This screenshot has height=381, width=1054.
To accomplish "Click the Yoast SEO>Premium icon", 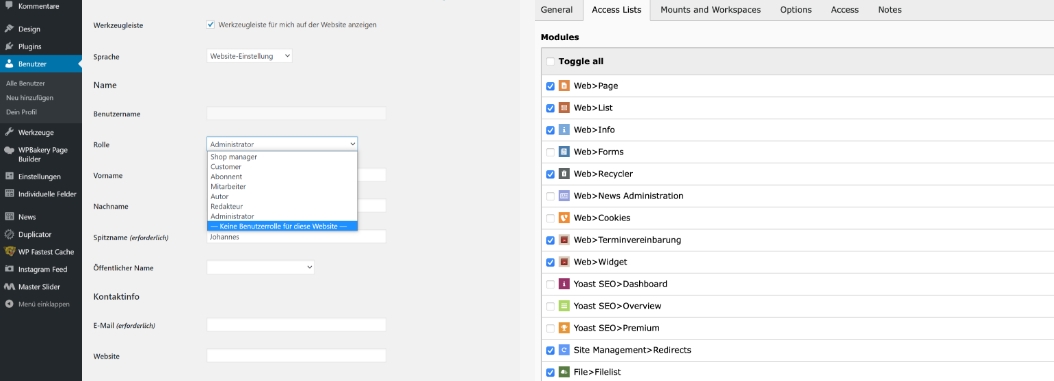I will coord(565,328).
